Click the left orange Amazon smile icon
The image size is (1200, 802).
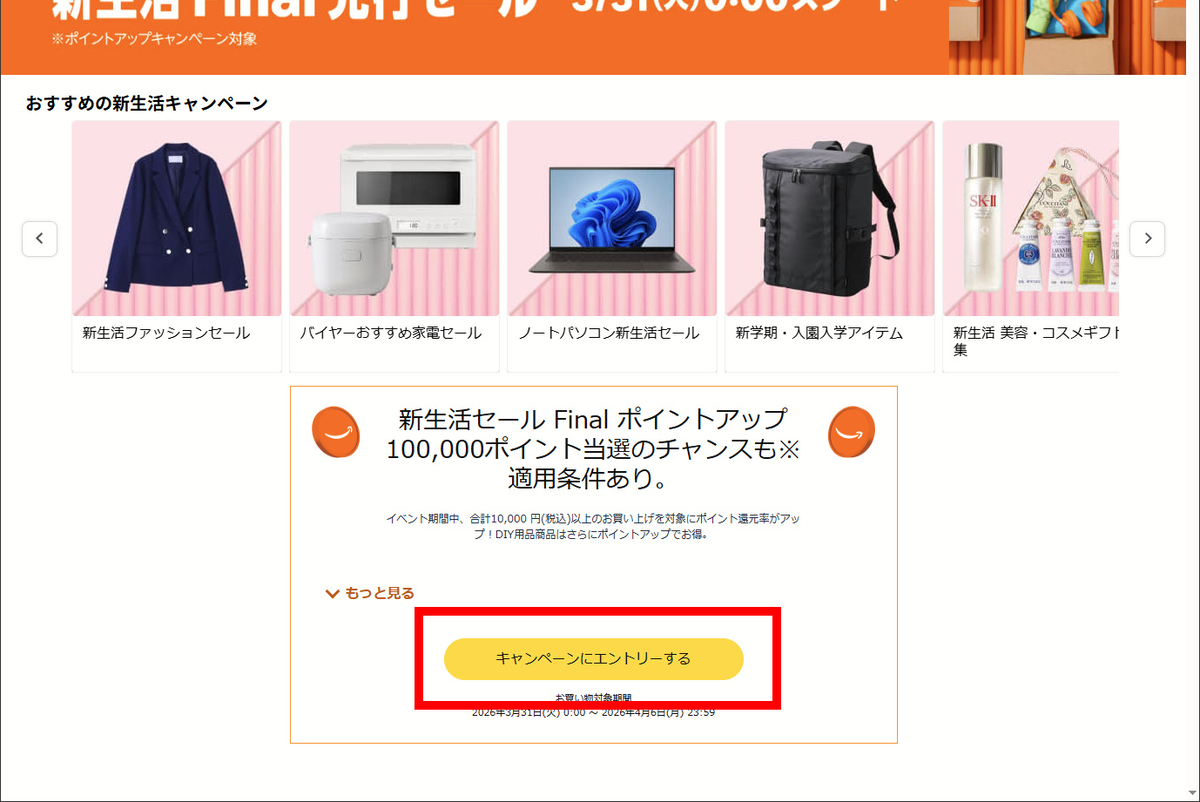336,432
